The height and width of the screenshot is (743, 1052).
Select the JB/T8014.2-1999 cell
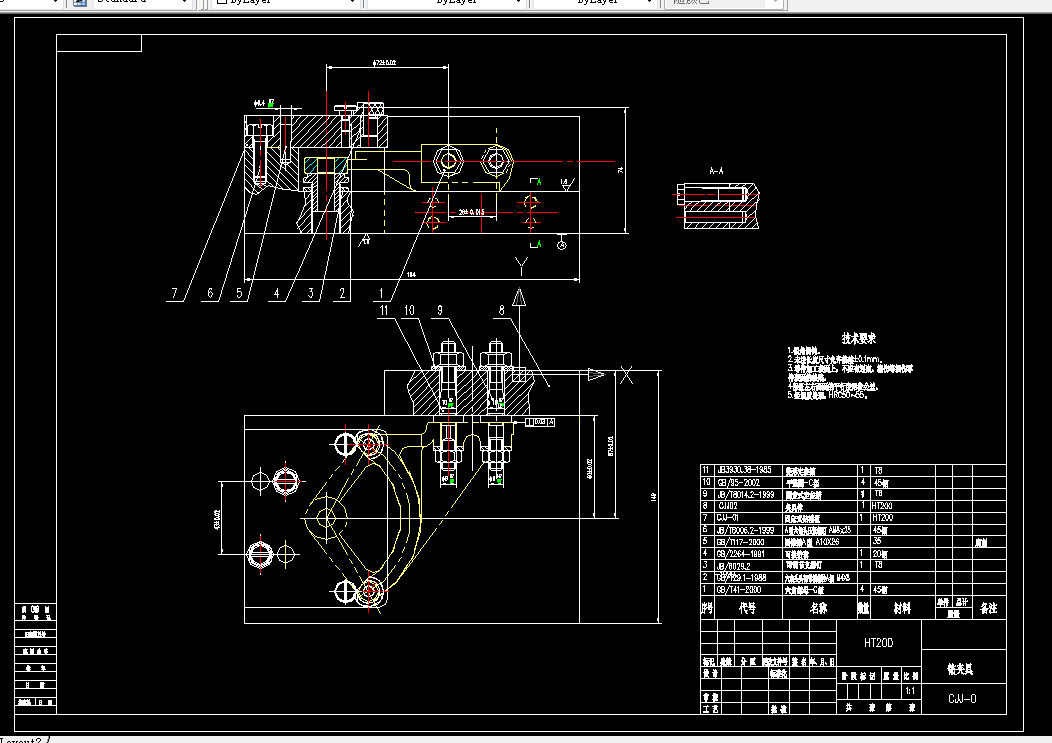pyautogui.click(x=745, y=494)
